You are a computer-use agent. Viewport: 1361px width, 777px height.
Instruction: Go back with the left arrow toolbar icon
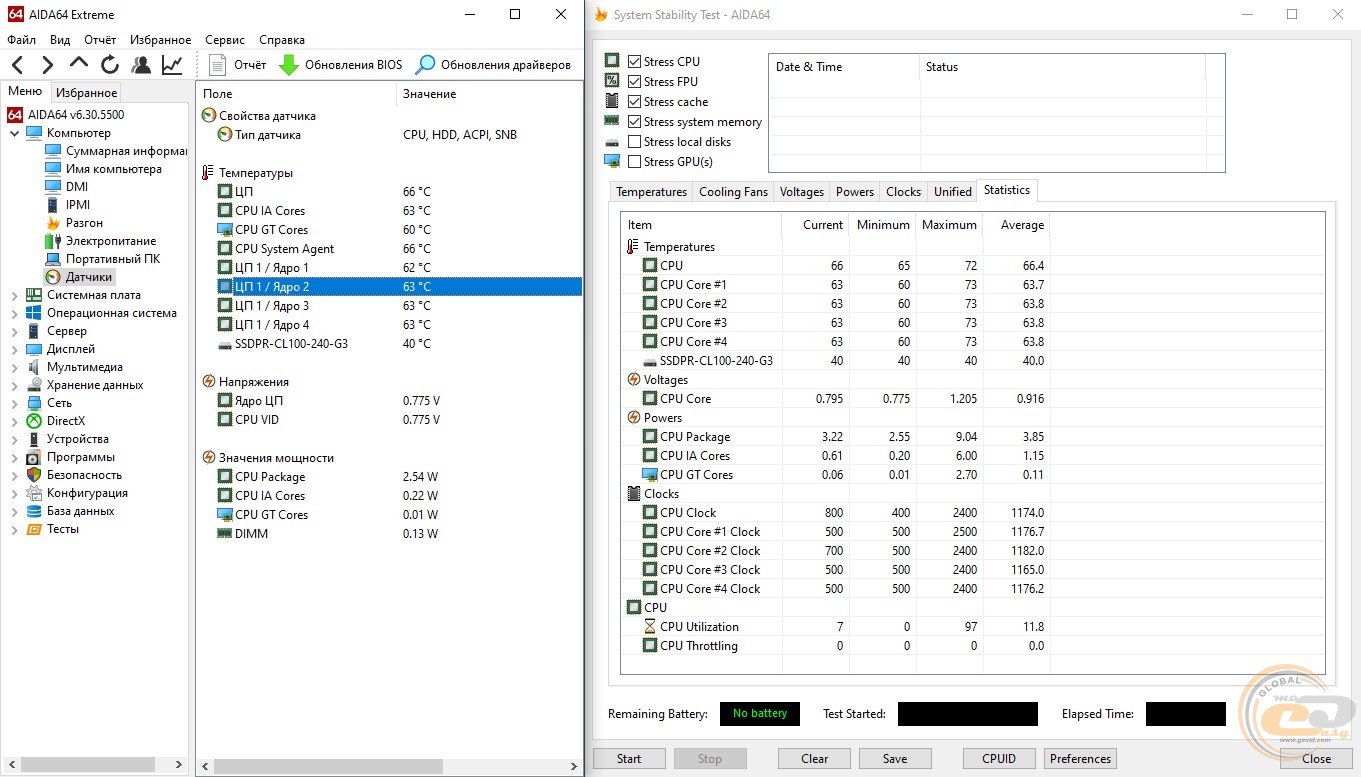(17, 65)
